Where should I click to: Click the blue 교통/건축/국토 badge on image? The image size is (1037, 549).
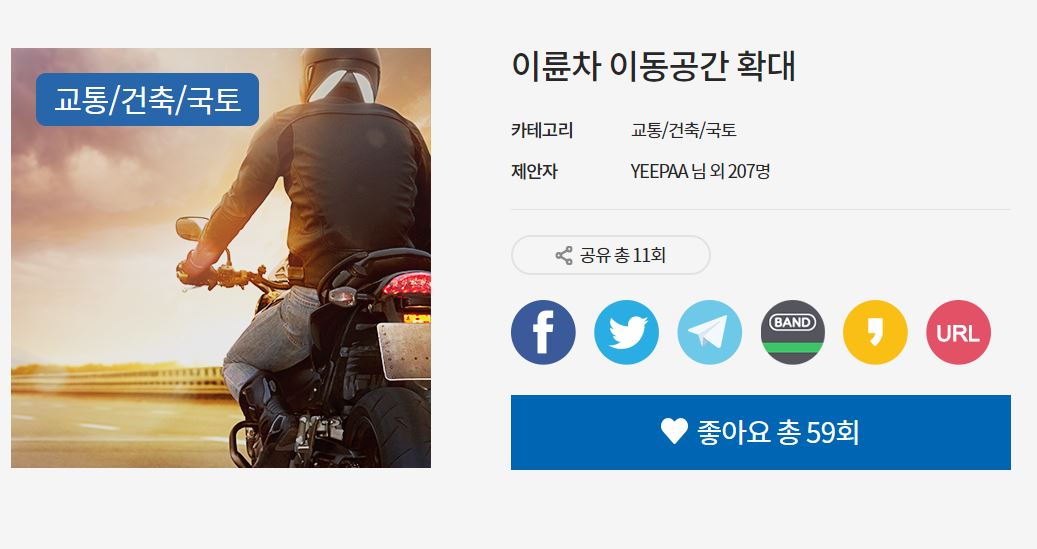[147, 99]
